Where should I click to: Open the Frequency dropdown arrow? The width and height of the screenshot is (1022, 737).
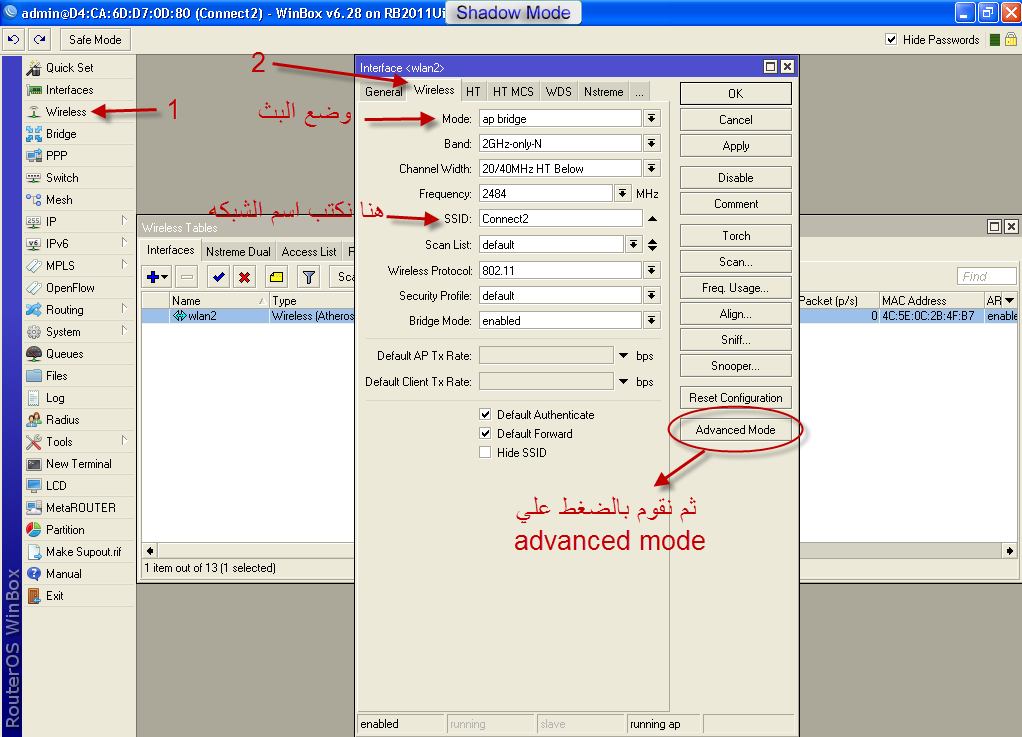[622, 194]
